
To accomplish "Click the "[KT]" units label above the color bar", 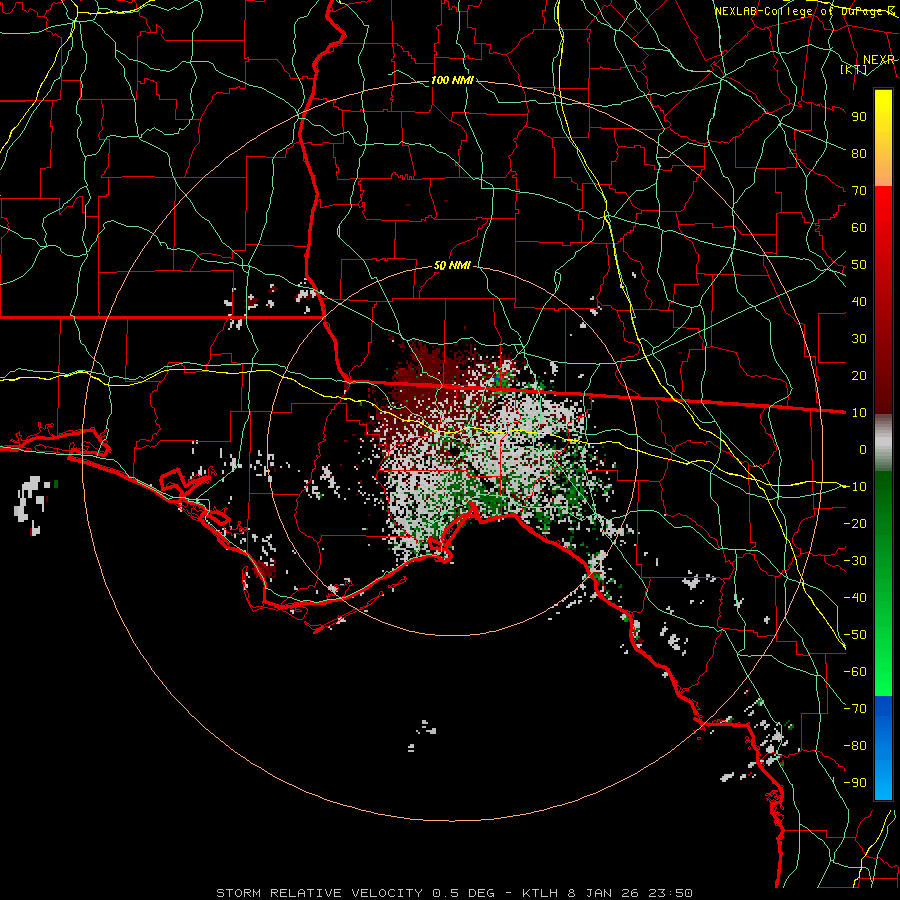I will (854, 69).
